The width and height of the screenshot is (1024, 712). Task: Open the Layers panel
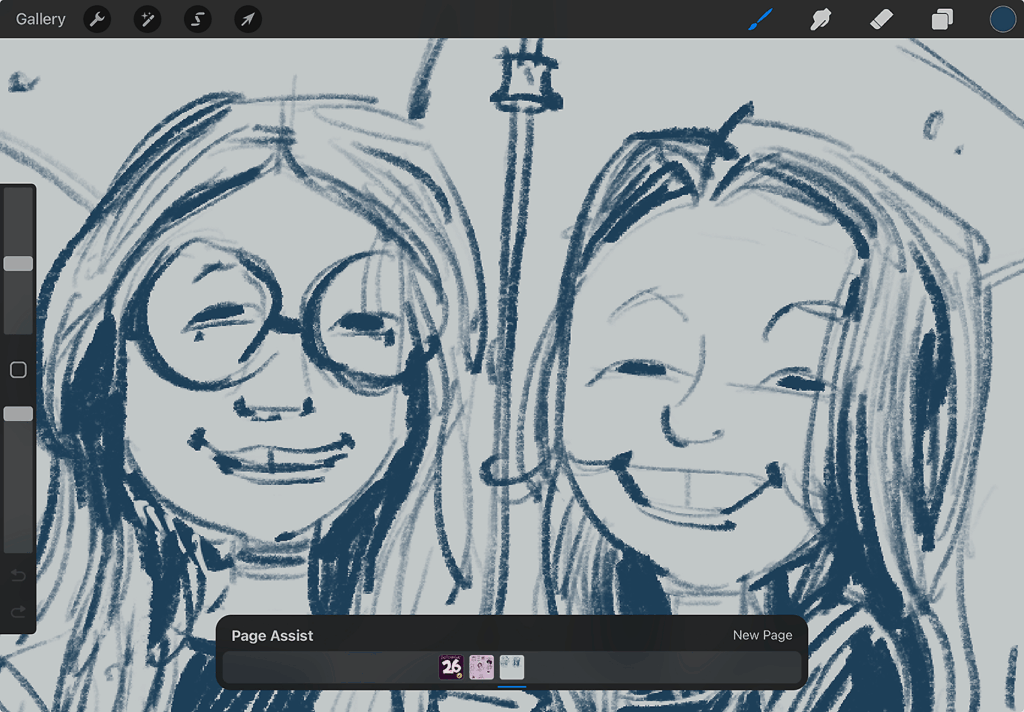coord(942,19)
